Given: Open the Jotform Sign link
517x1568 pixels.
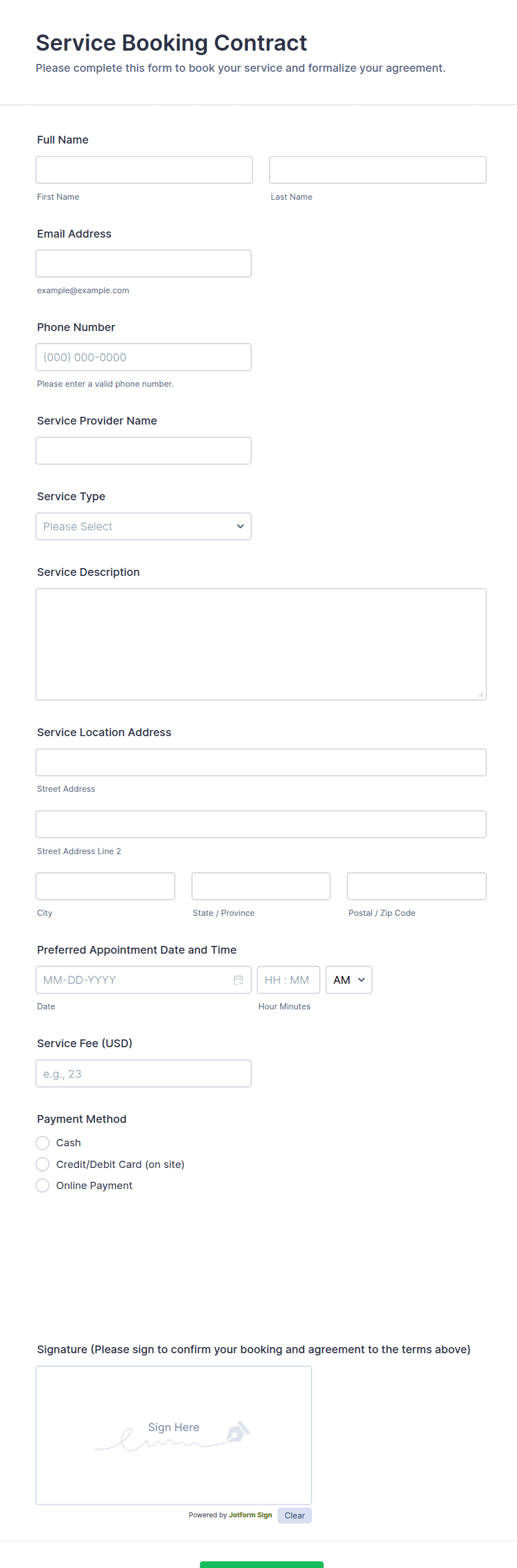Looking at the screenshot, I should point(251,1515).
